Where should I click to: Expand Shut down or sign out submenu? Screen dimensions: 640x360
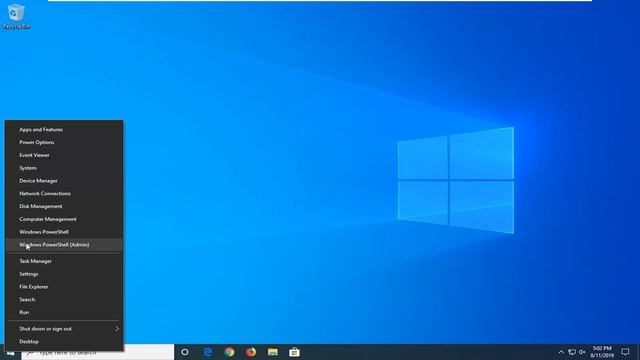click(x=64, y=329)
